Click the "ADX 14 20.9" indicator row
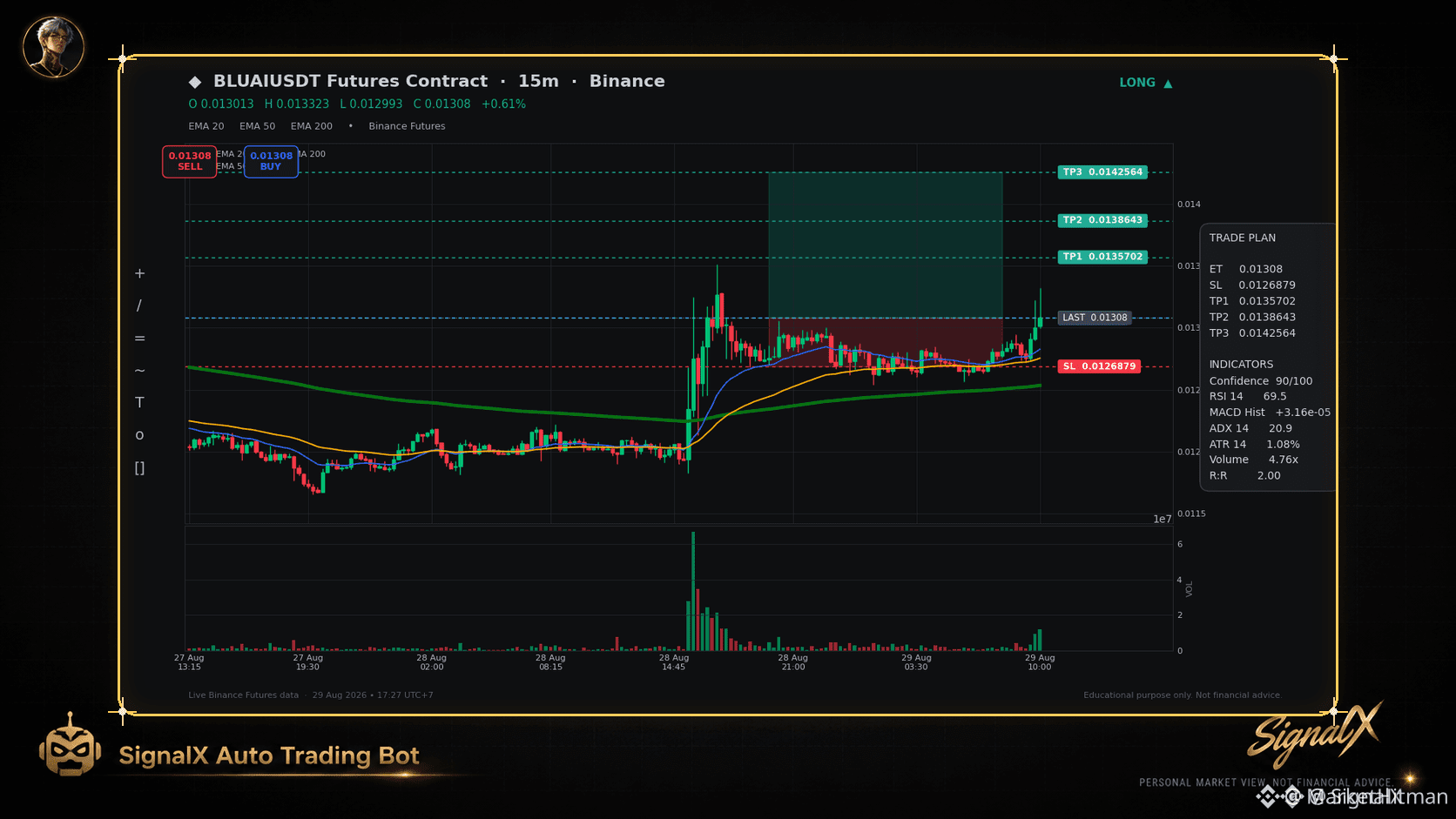 pos(1250,428)
